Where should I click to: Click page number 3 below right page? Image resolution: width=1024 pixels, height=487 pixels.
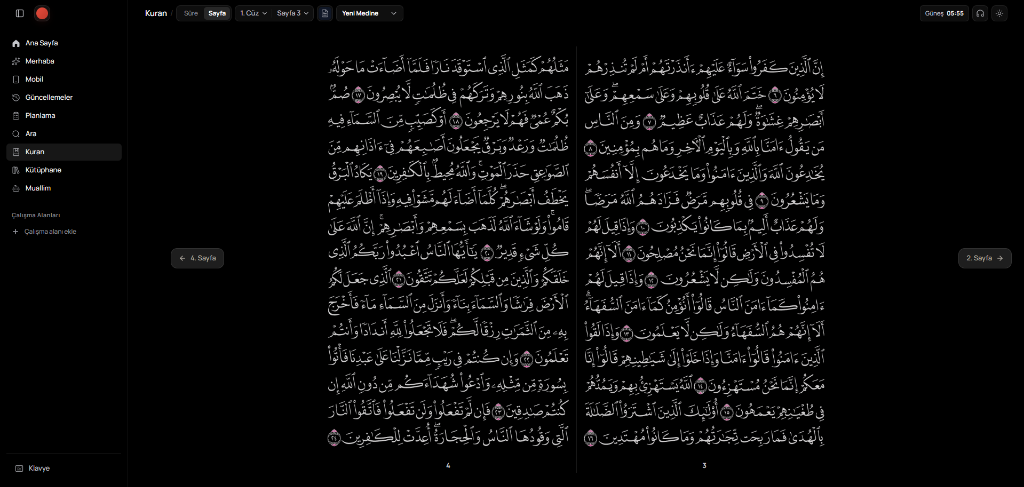[704, 465]
